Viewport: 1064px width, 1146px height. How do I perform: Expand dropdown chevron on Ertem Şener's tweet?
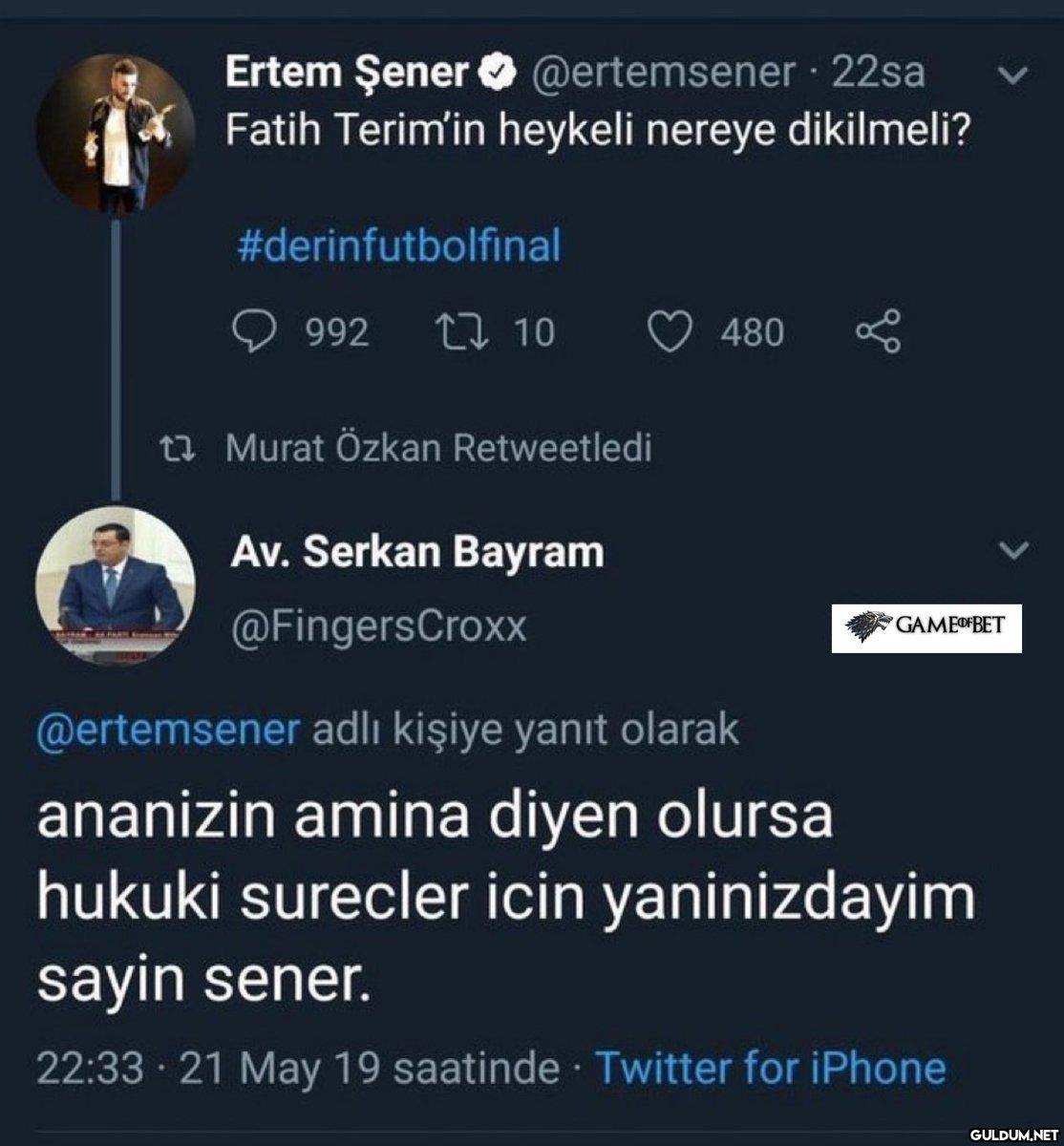[1013, 74]
